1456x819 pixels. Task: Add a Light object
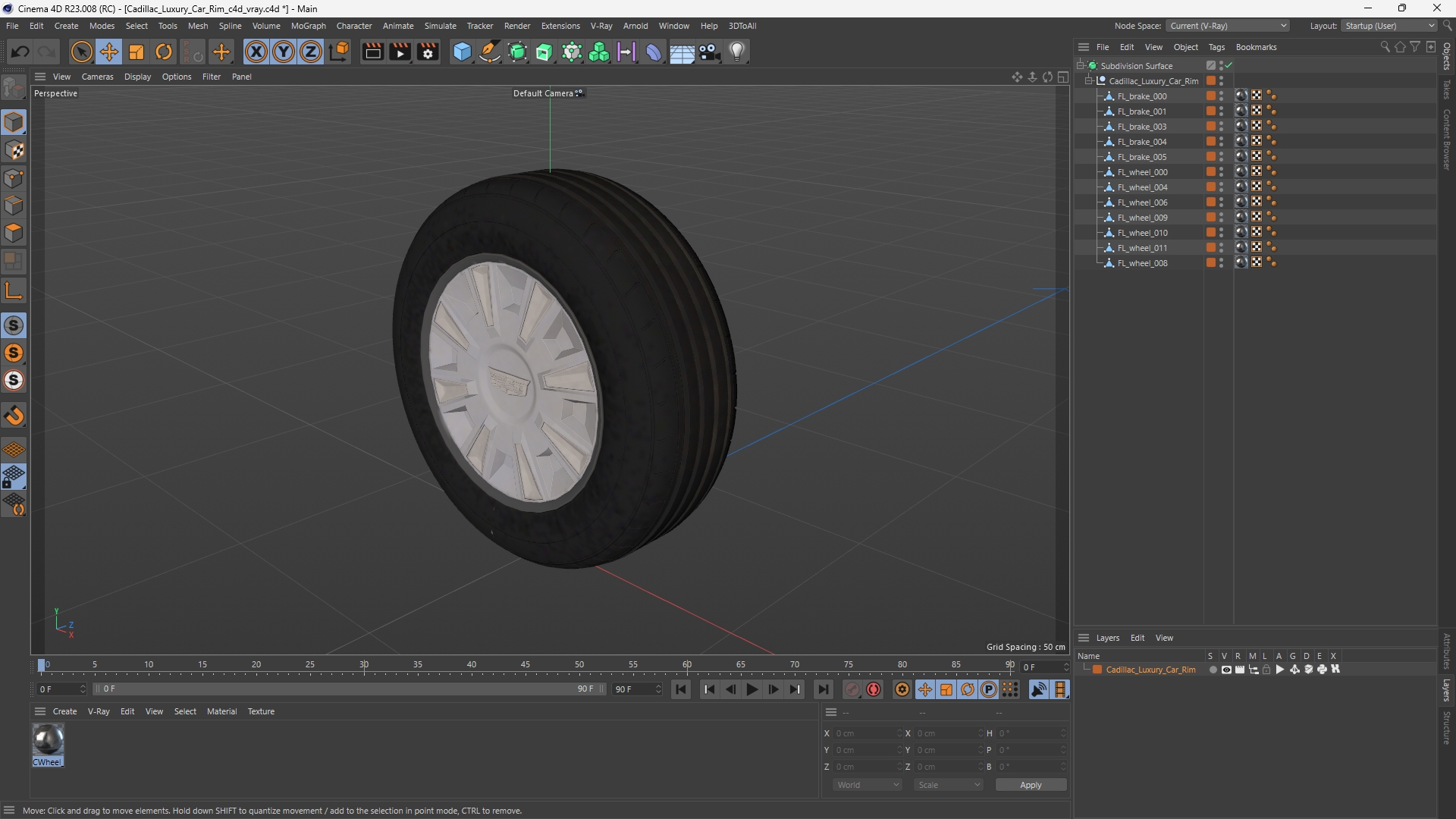(737, 52)
